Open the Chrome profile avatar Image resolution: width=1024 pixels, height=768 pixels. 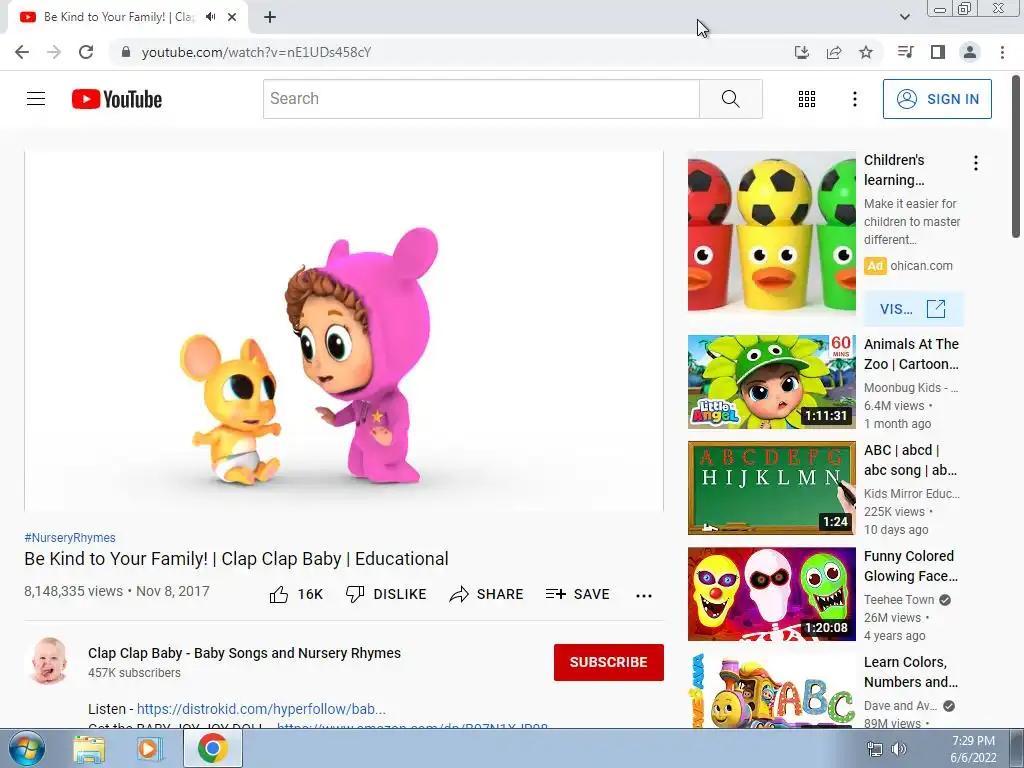970,52
